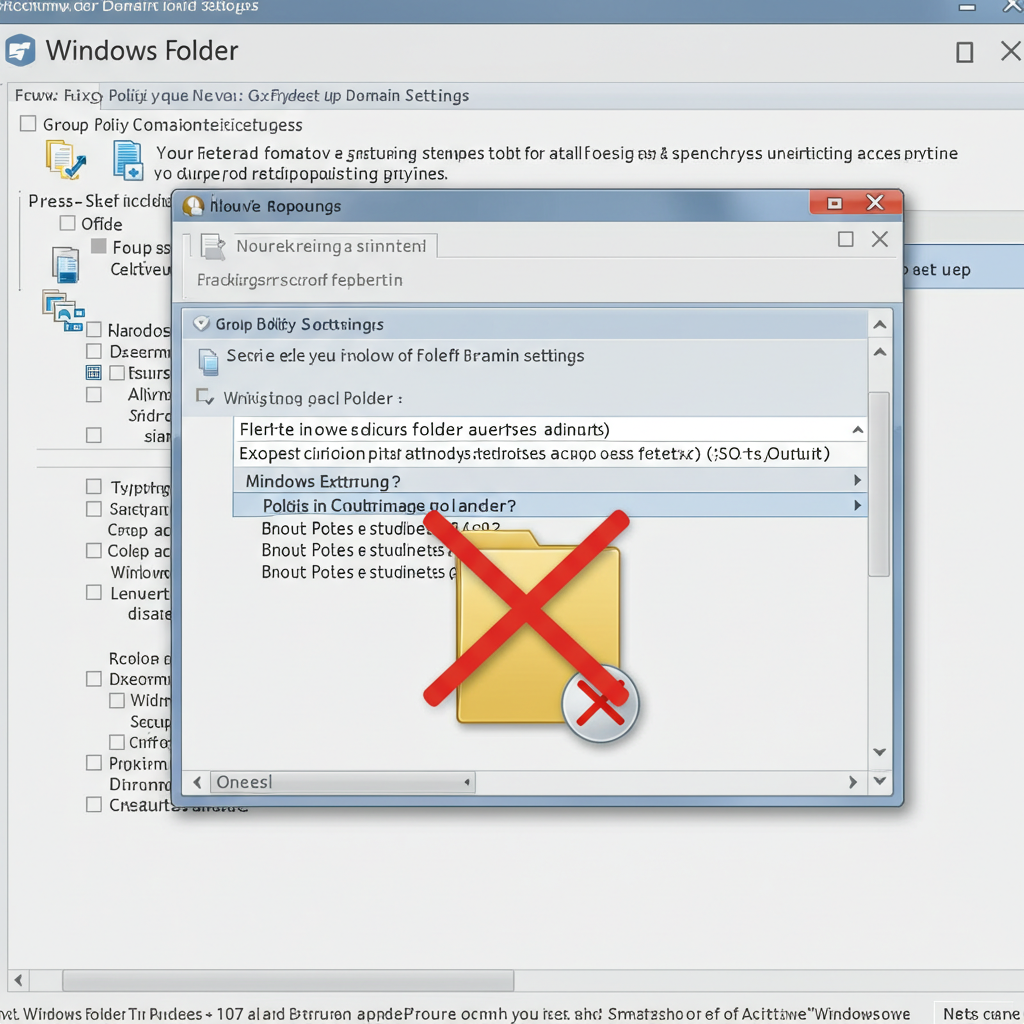Click the Windows Folder app shield icon
Image resolution: width=1024 pixels, height=1024 pixels.
(x=20, y=51)
